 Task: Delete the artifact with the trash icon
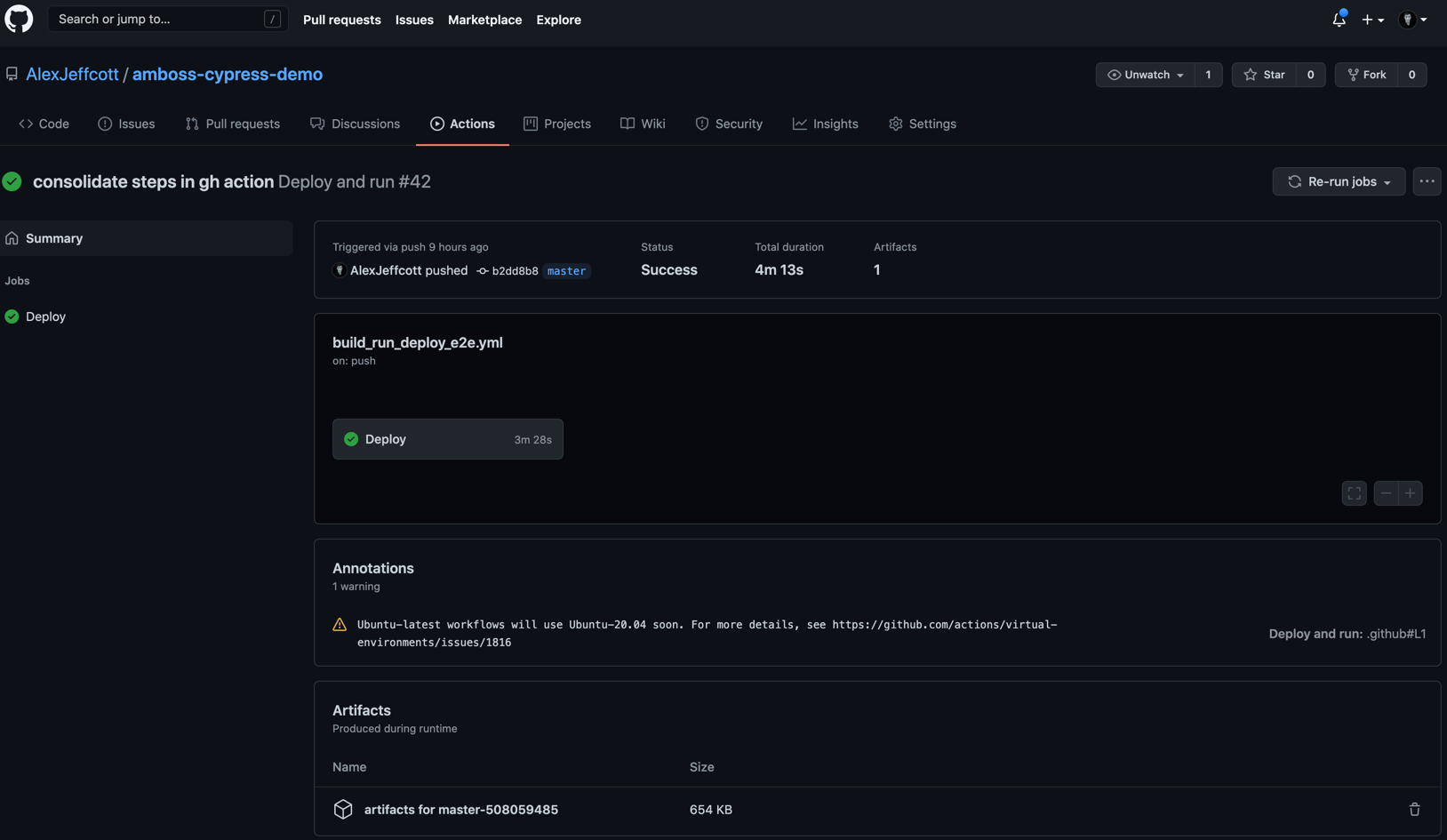[x=1414, y=810]
